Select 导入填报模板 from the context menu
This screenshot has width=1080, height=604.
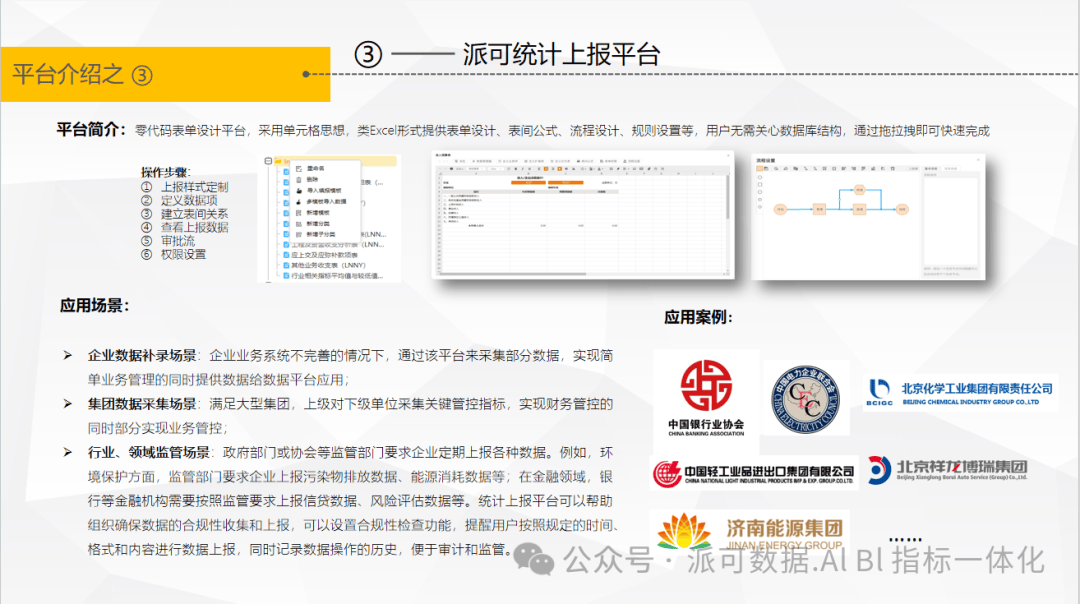(323, 190)
